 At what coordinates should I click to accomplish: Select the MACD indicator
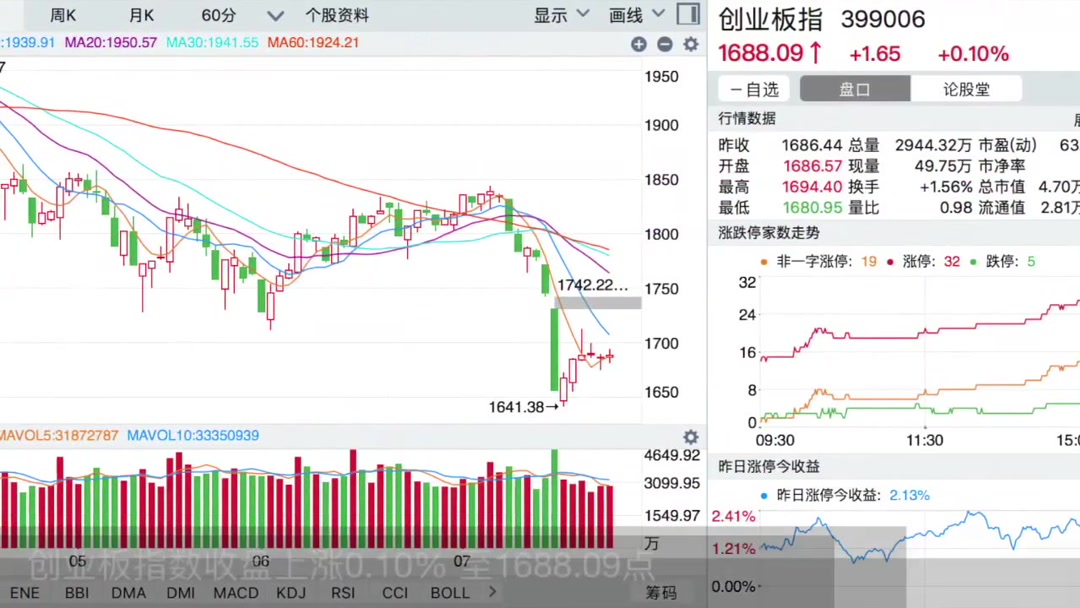(236, 593)
